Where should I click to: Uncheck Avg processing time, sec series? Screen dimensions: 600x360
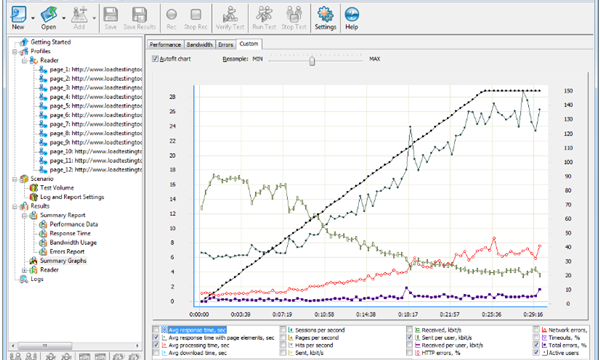click(x=156, y=345)
